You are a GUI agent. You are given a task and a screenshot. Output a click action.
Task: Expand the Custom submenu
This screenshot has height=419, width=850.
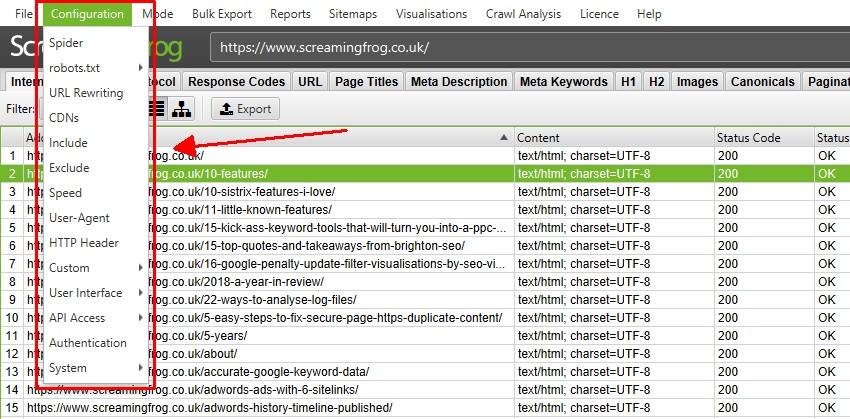95,268
